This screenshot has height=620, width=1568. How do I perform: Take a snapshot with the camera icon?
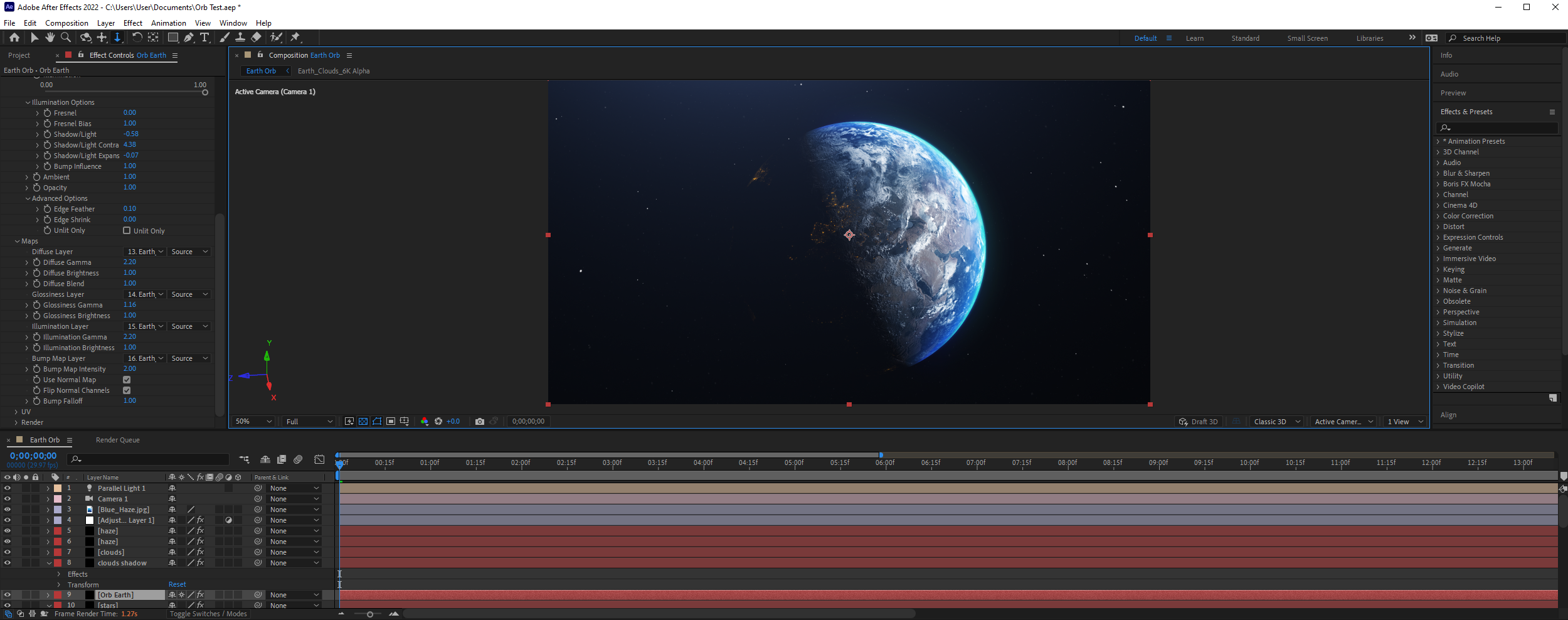pyautogui.click(x=480, y=421)
